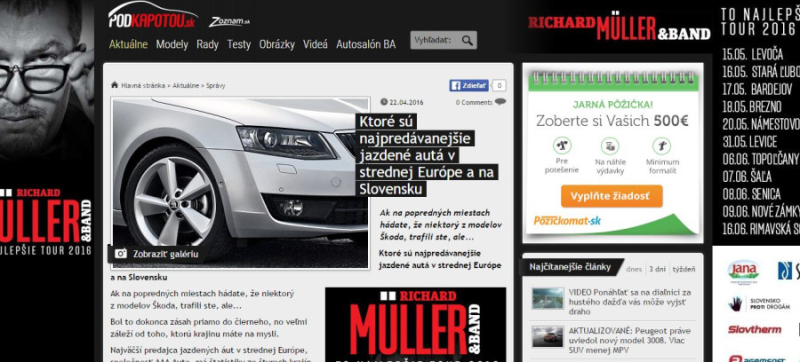The width and height of the screenshot is (800, 362).
Task: Click the search magnifier icon
Action: [467, 40]
